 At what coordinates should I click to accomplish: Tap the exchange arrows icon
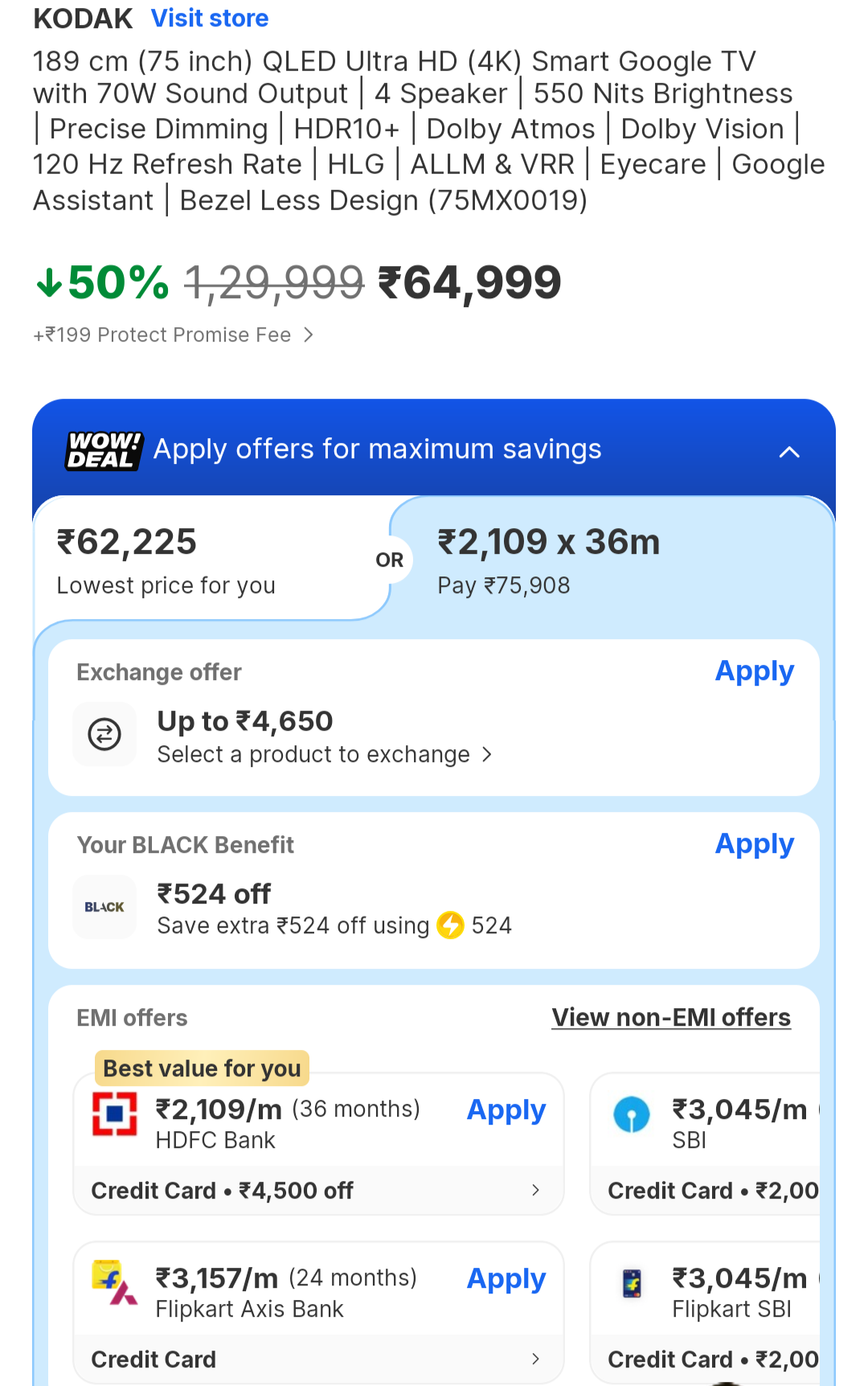click(x=104, y=734)
